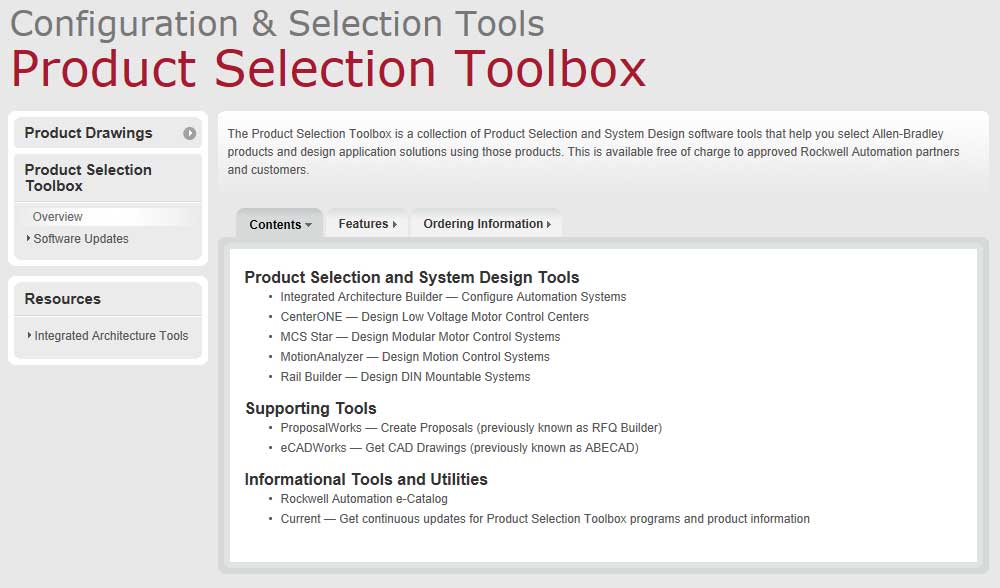Switch to the Ordering Information tab
This screenshot has height=588, width=1000.
click(x=479, y=223)
